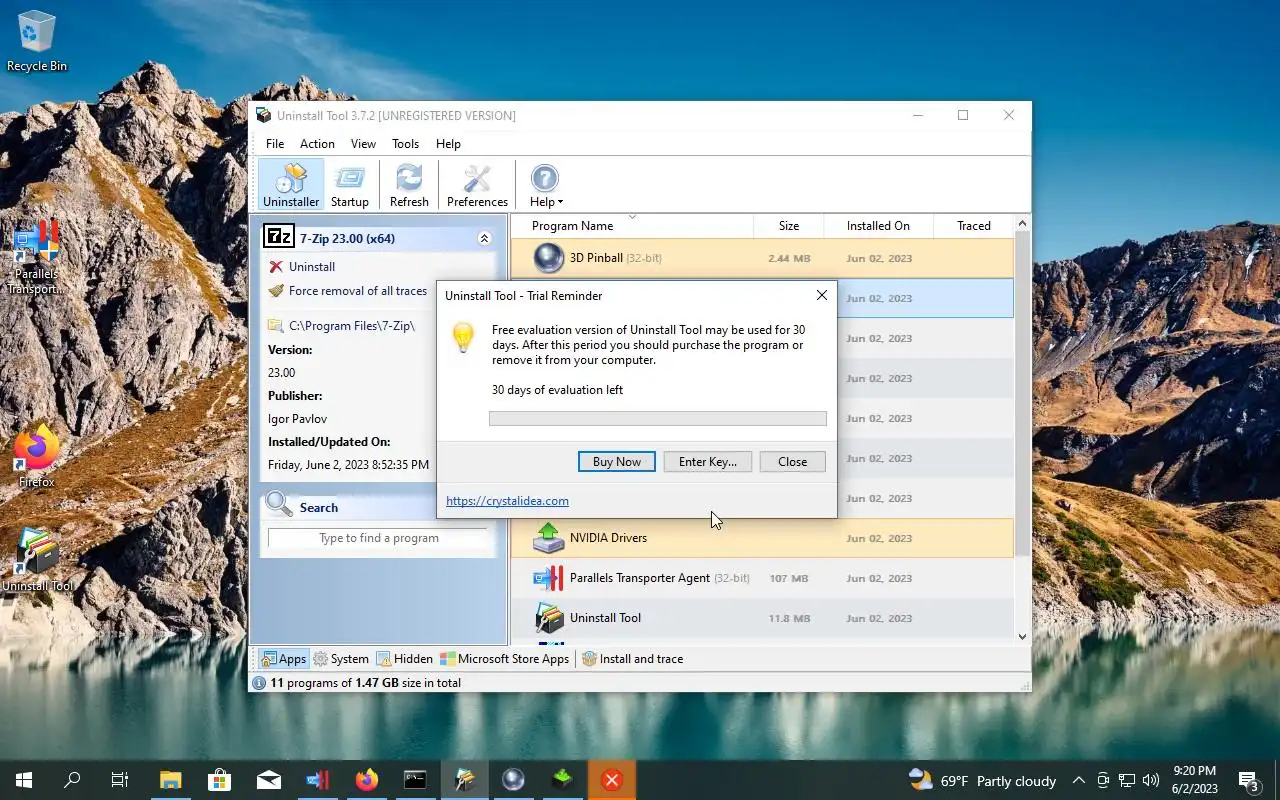This screenshot has height=800, width=1280.
Task: Show hidden system tray icons chevron
Action: (1079, 781)
